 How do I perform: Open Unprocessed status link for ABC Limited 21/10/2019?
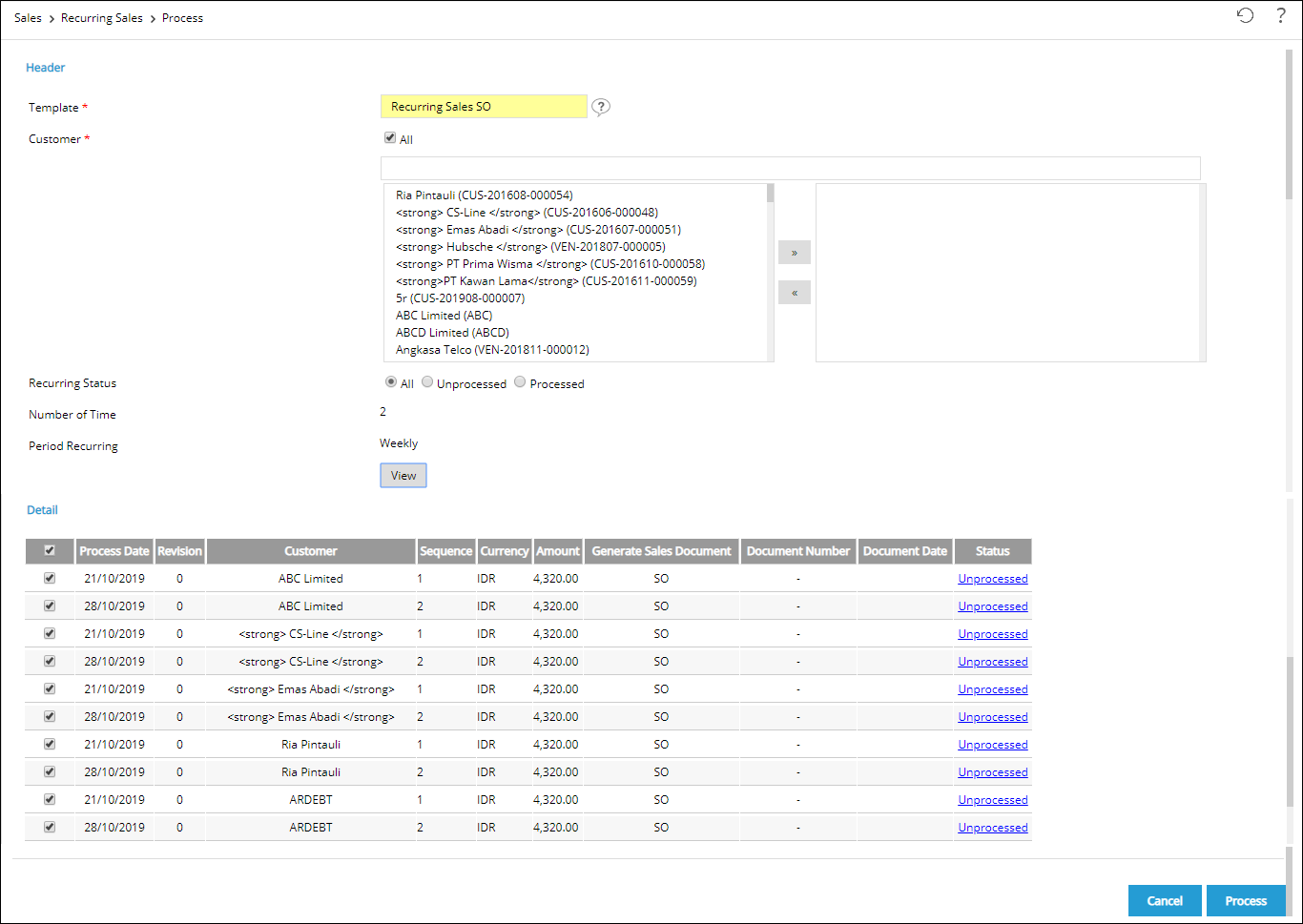tap(993, 579)
